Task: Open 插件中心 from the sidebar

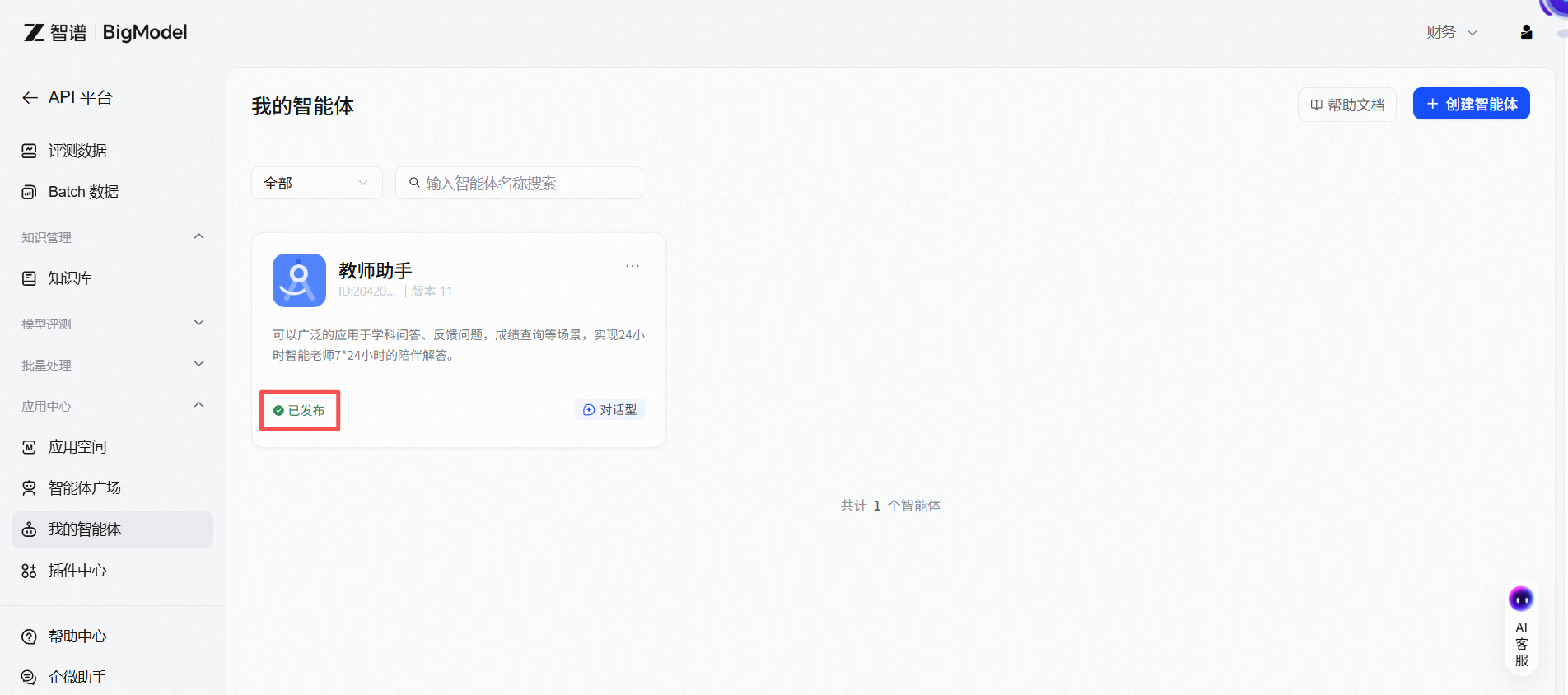Action: coord(77,571)
